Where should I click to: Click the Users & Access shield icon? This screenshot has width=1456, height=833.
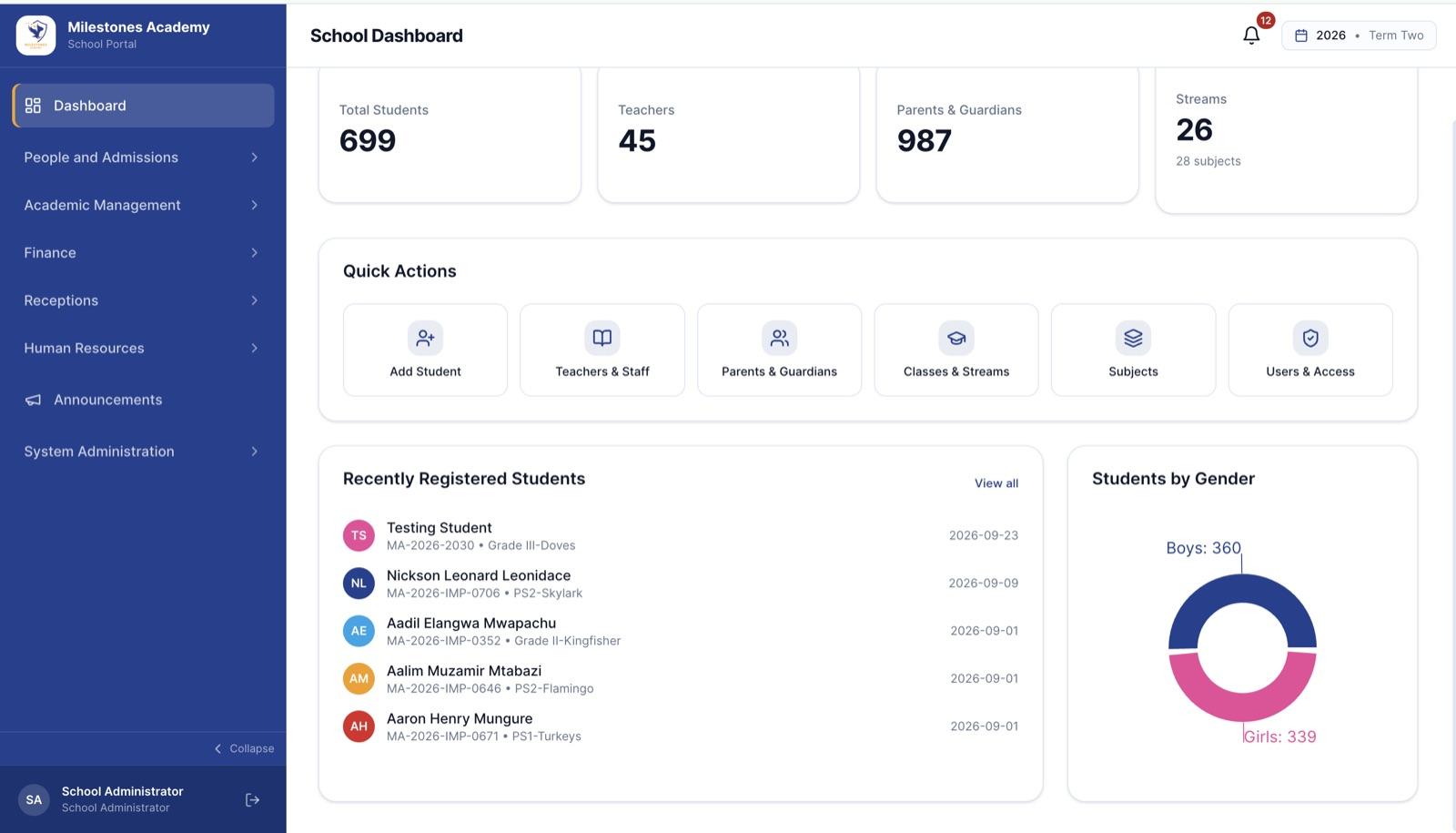[1310, 338]
